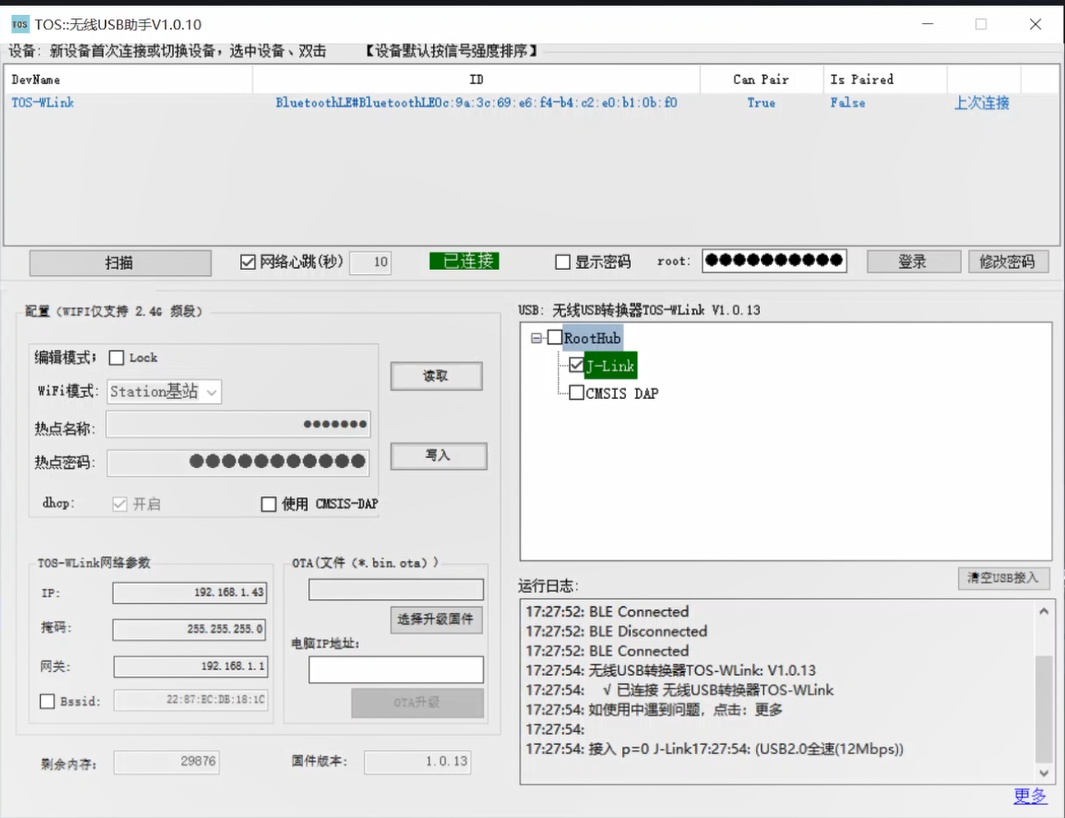Click the 清空USB接入 button
This screenshot has width=1065, height=818.
click(1004, 578)
